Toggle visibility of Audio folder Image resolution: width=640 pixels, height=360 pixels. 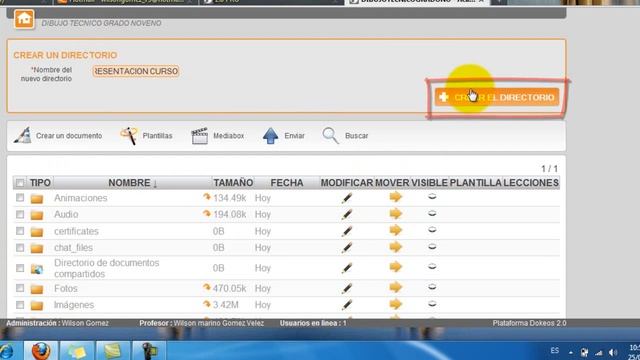[x=432, y=213]
